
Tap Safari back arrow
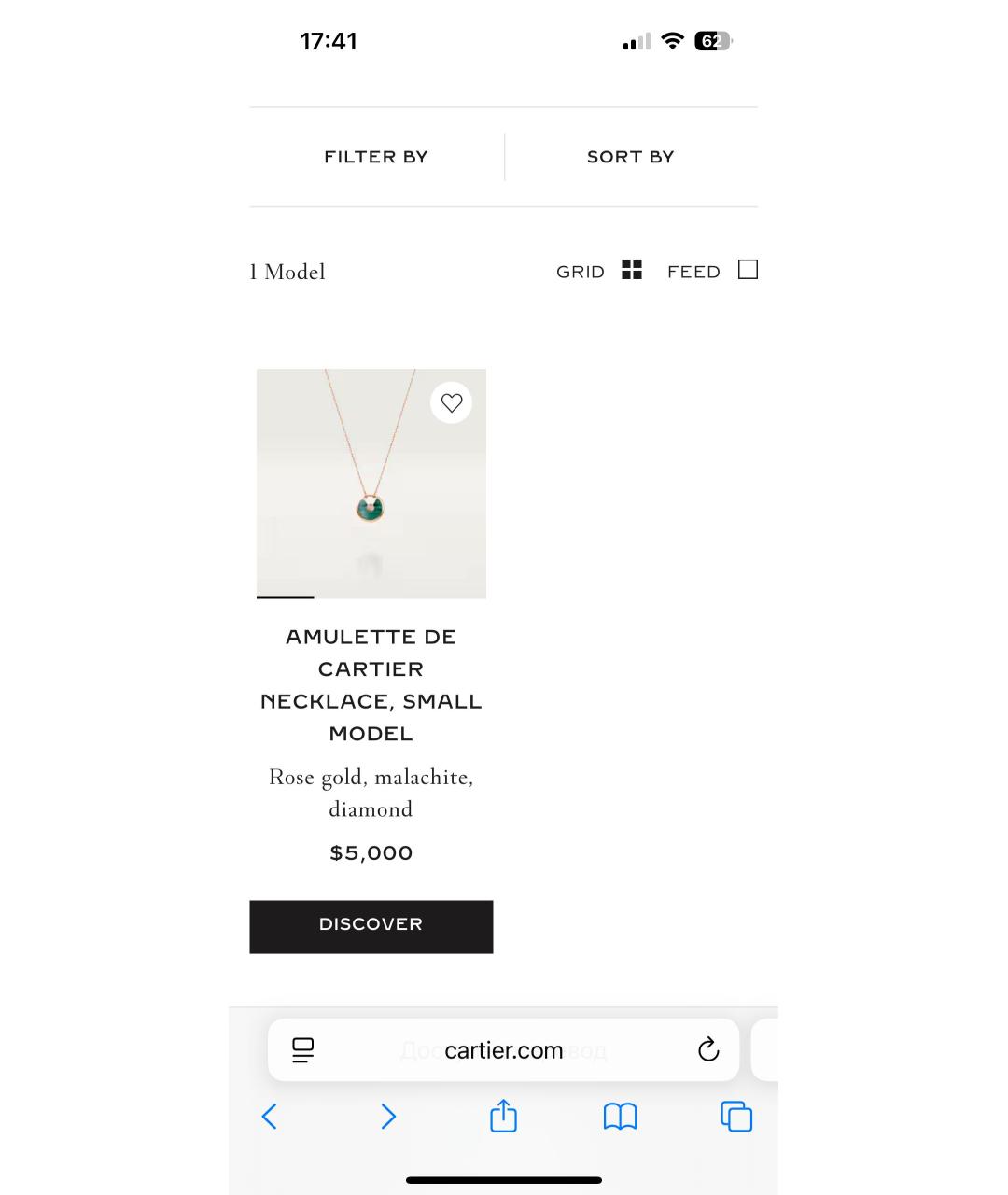[270, 1117]
